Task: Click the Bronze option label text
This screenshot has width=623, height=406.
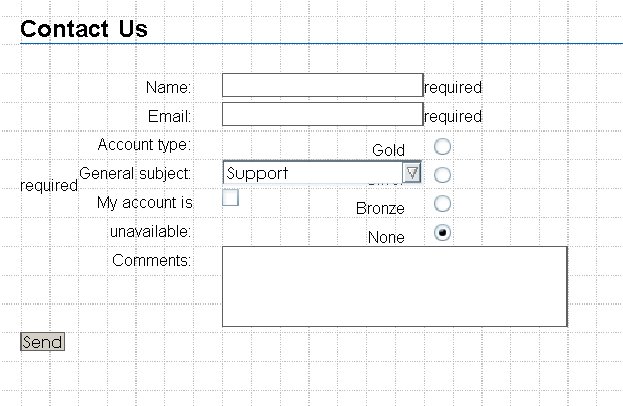Action: pos(380,209)
